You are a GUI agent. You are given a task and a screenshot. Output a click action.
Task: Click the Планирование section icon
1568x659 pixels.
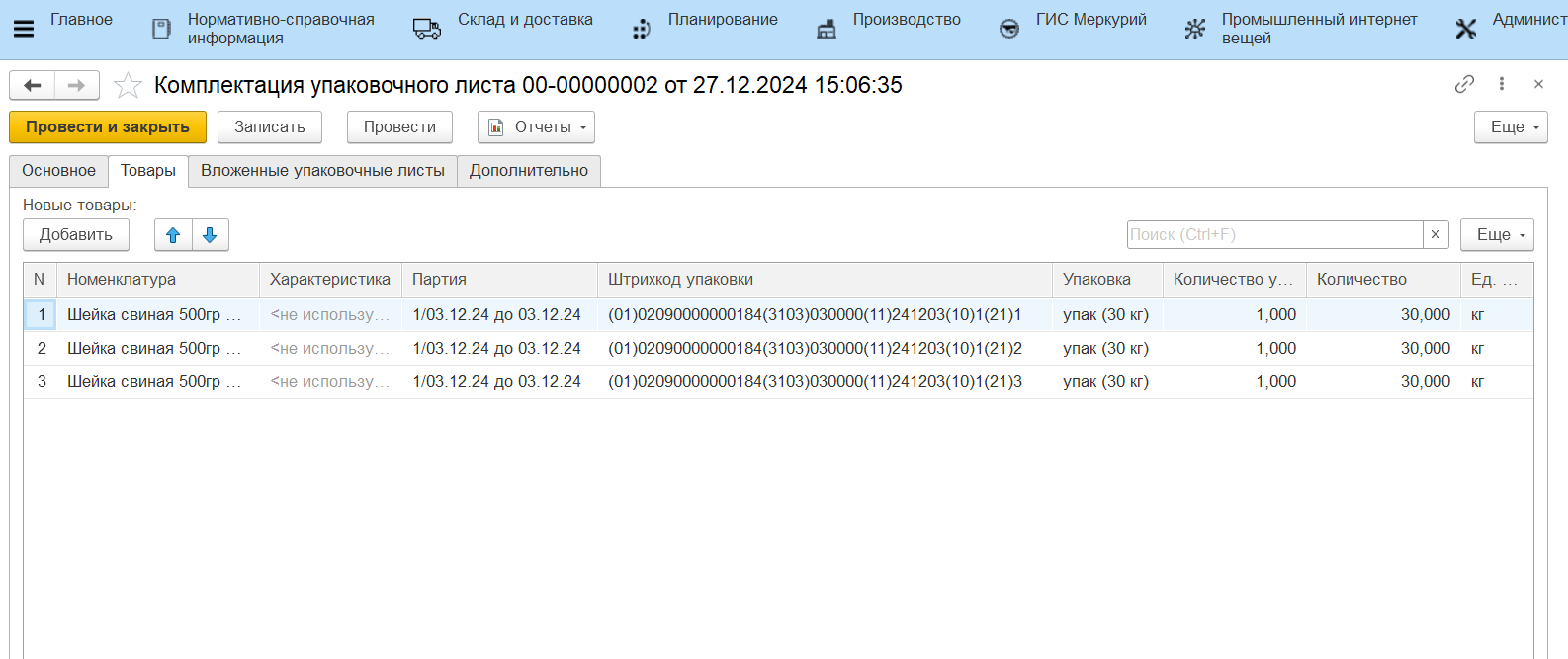point(642,29)
